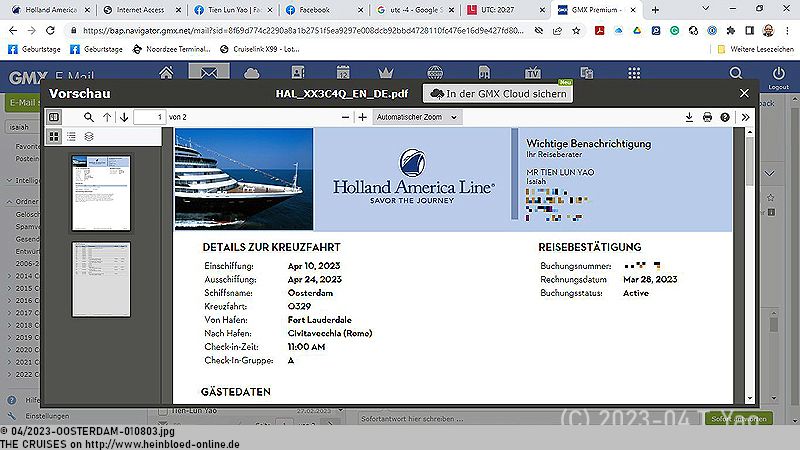Open GMX home icon
Image resolution: width=800 pixels, height=450 pixels.
pyautogui.click(x=166, y=73)
